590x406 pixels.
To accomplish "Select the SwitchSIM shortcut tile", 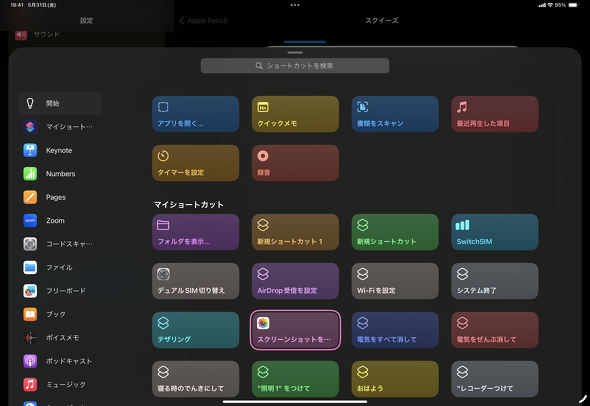I will (x=494, y=232).
